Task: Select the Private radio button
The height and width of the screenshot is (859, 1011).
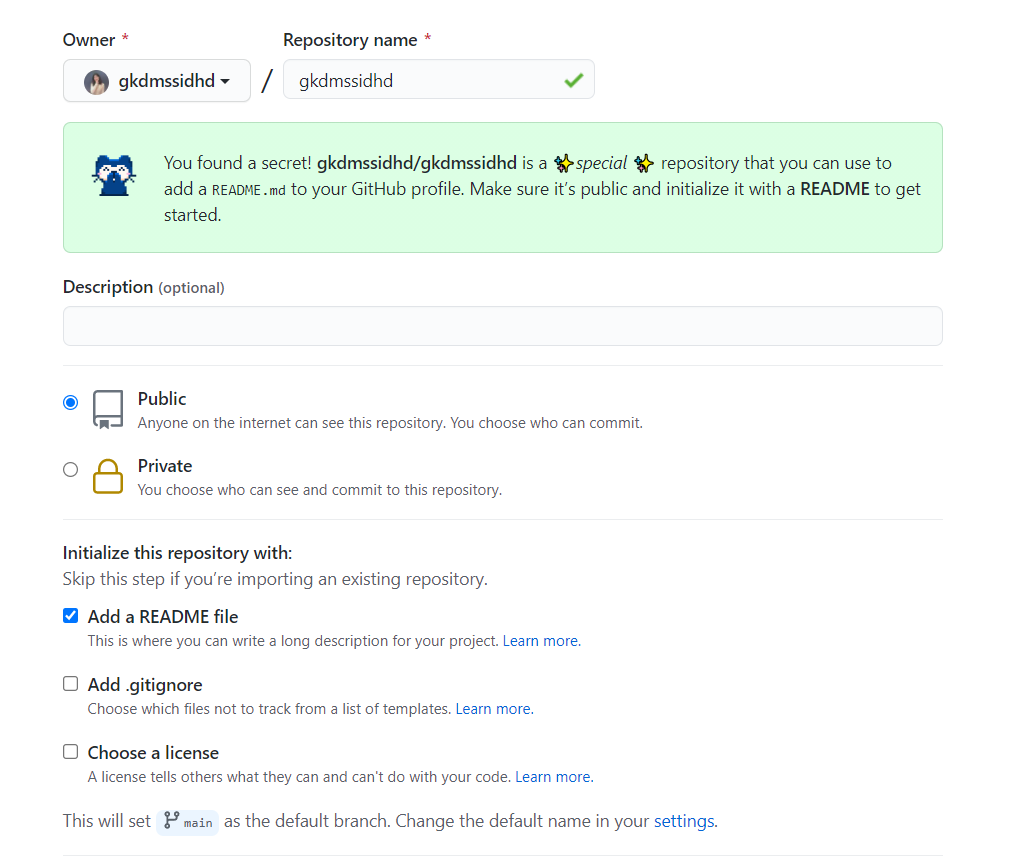Action: [71, 469]
